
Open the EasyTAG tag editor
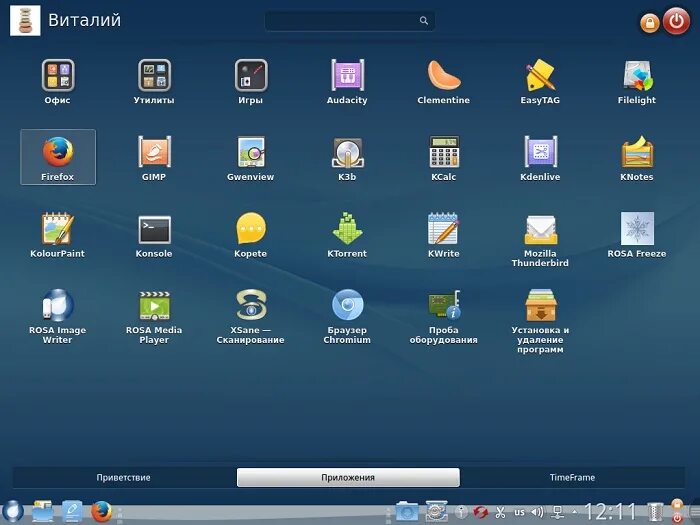[540, 81]
